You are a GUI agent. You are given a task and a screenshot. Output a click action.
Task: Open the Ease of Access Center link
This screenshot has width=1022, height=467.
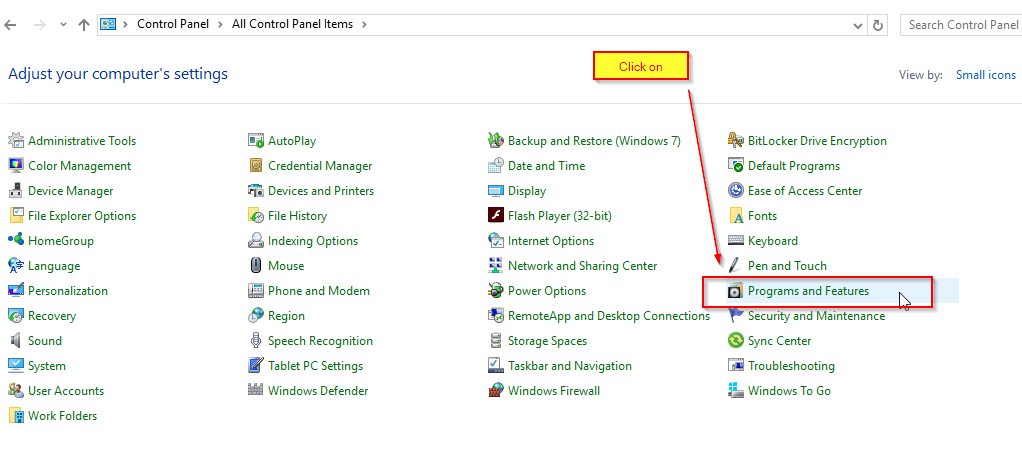click(x=805, y=191)
